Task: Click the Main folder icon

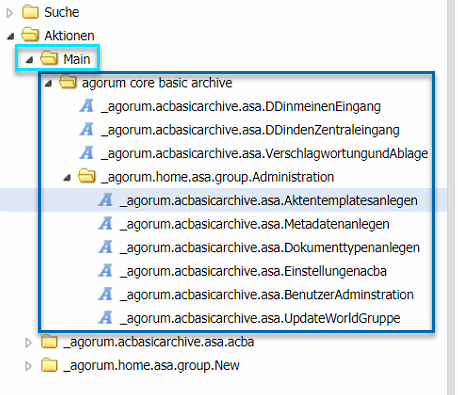Action: point(49,58)
